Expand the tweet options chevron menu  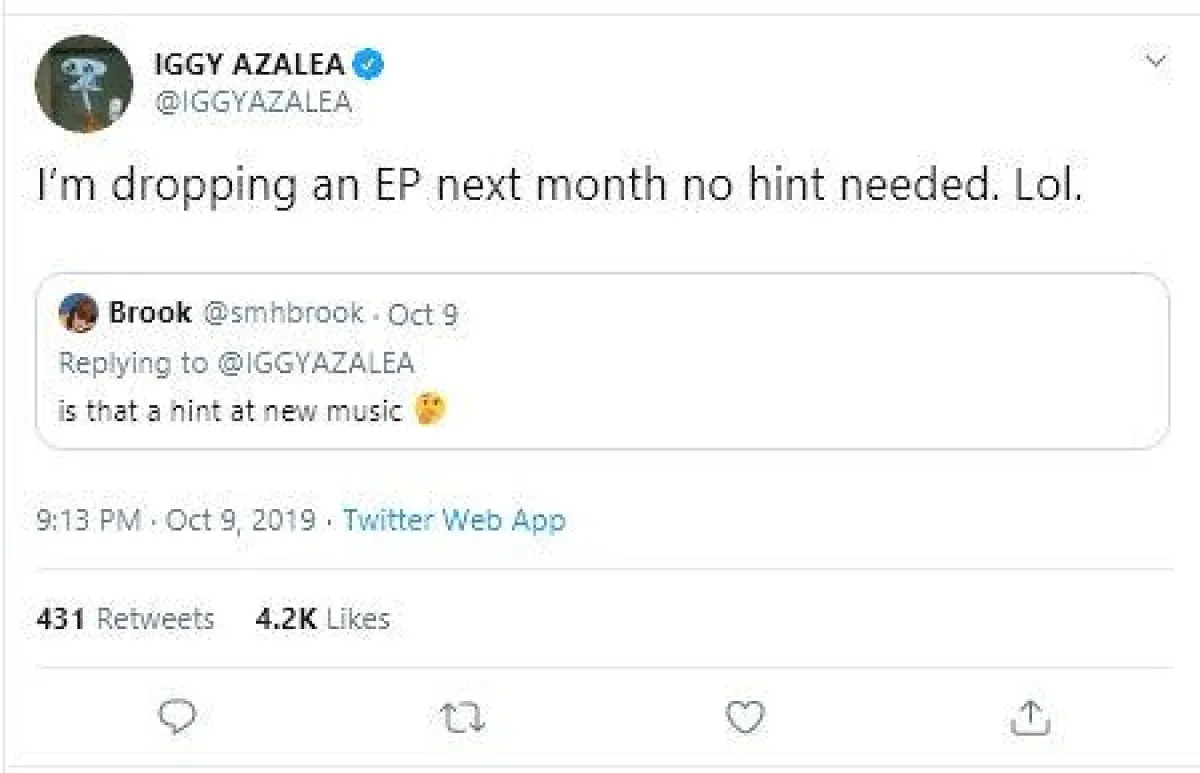(1155, 62)
